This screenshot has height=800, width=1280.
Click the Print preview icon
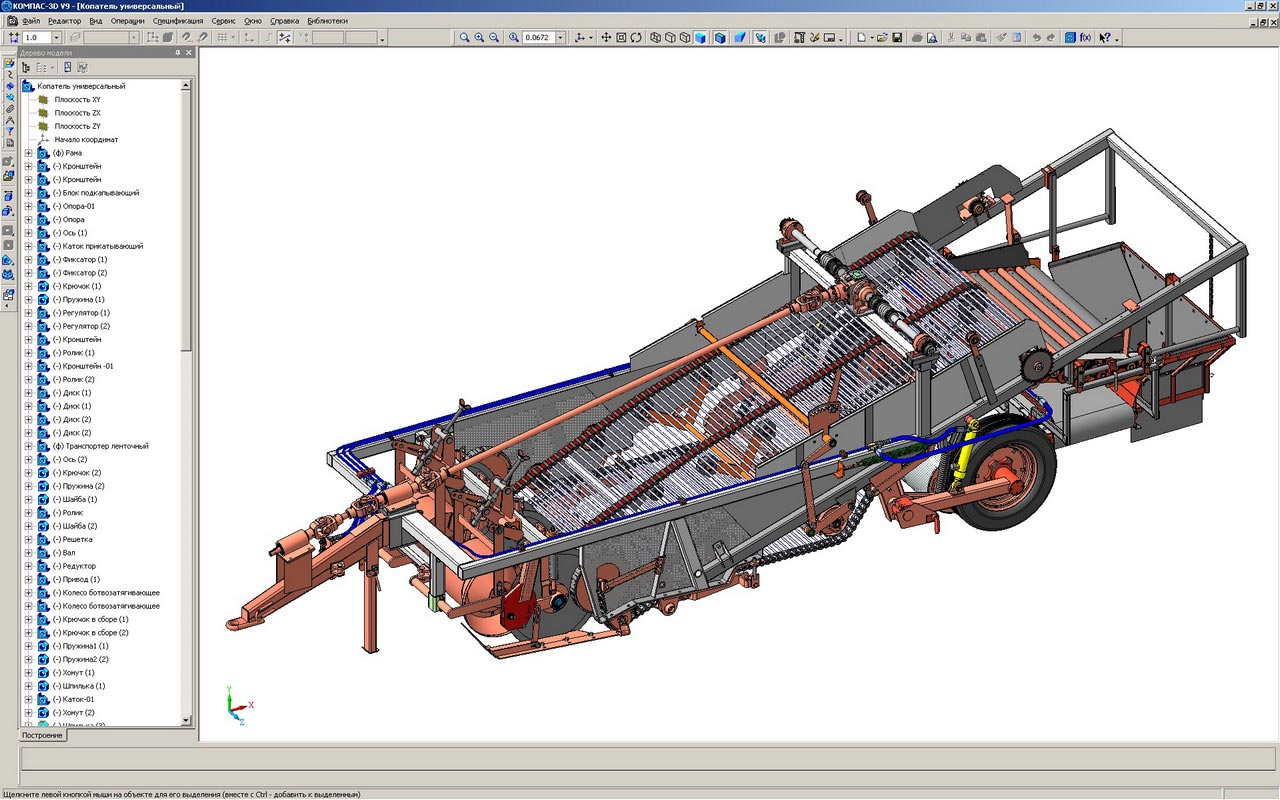click(x=932, y=38)
